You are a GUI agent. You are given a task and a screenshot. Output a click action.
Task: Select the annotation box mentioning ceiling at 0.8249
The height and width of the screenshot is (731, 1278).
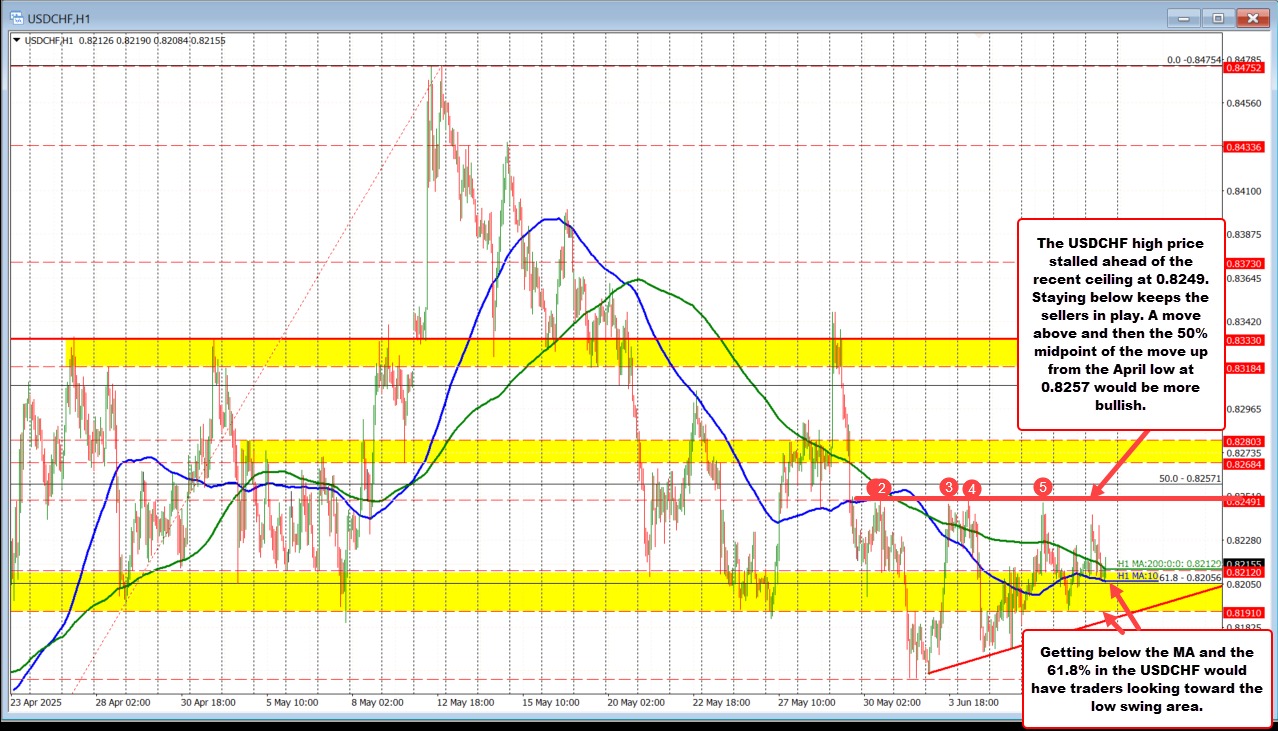pos(1119,323)
